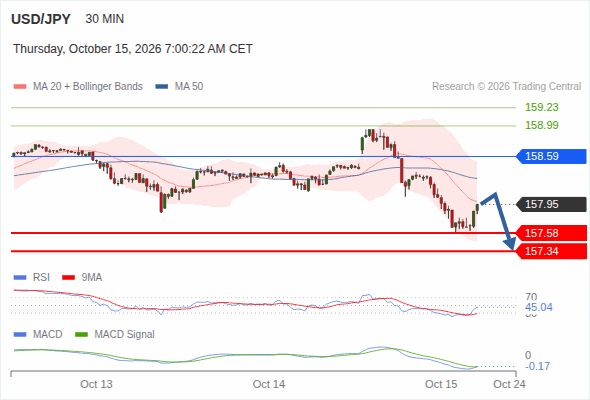This screenshot has width=590, height=400.
Task: Click the 9MA legend label
Action: (x=92, y=278)
